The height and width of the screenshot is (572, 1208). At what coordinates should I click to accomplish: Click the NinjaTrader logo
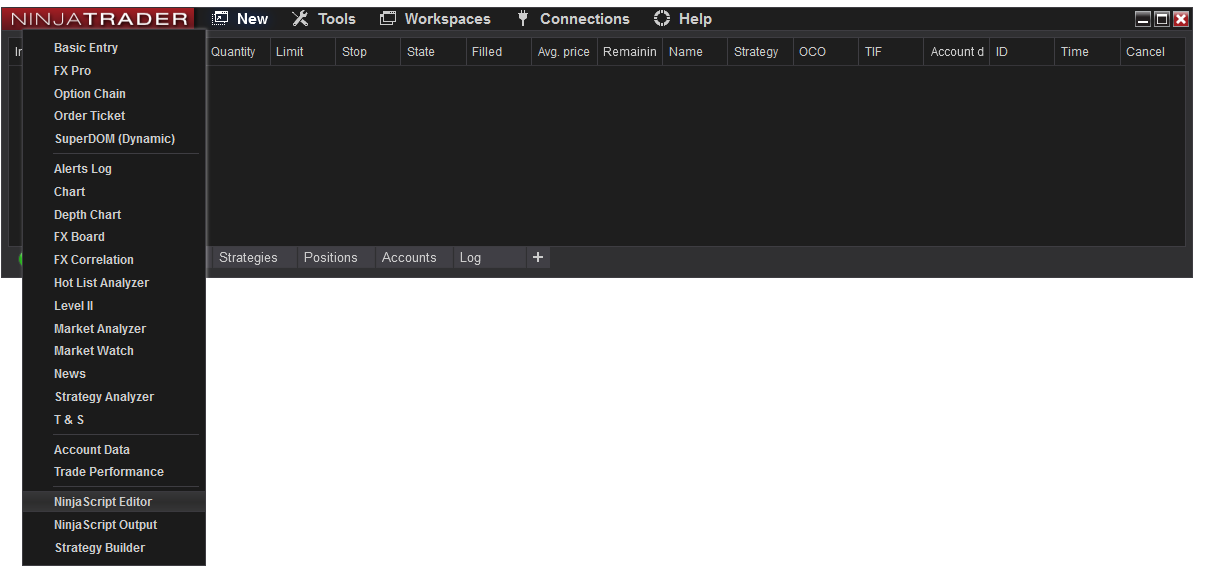tap(99, 19)
